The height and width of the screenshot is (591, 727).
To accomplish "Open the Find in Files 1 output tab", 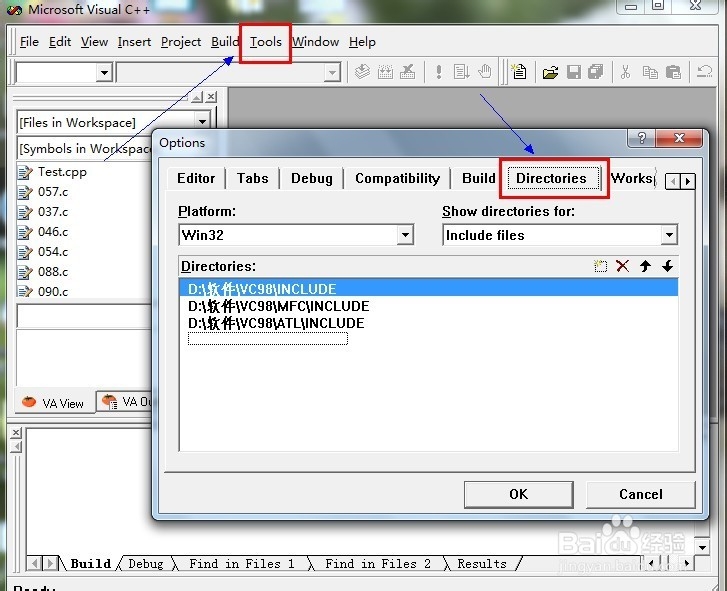I will (x=242, y=564).
